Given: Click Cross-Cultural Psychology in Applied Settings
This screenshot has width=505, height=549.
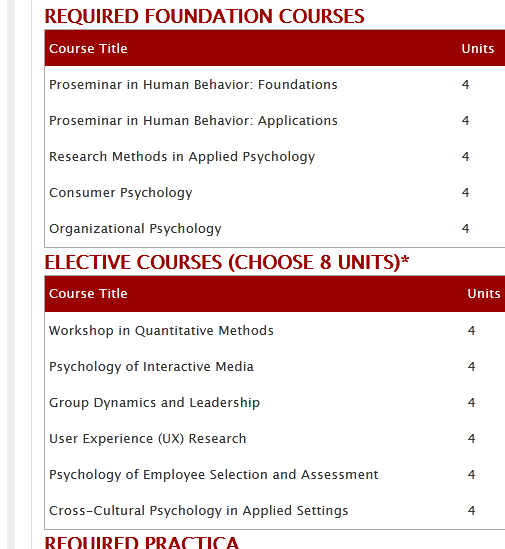Looking at the screenshot, I should (199, 511).
